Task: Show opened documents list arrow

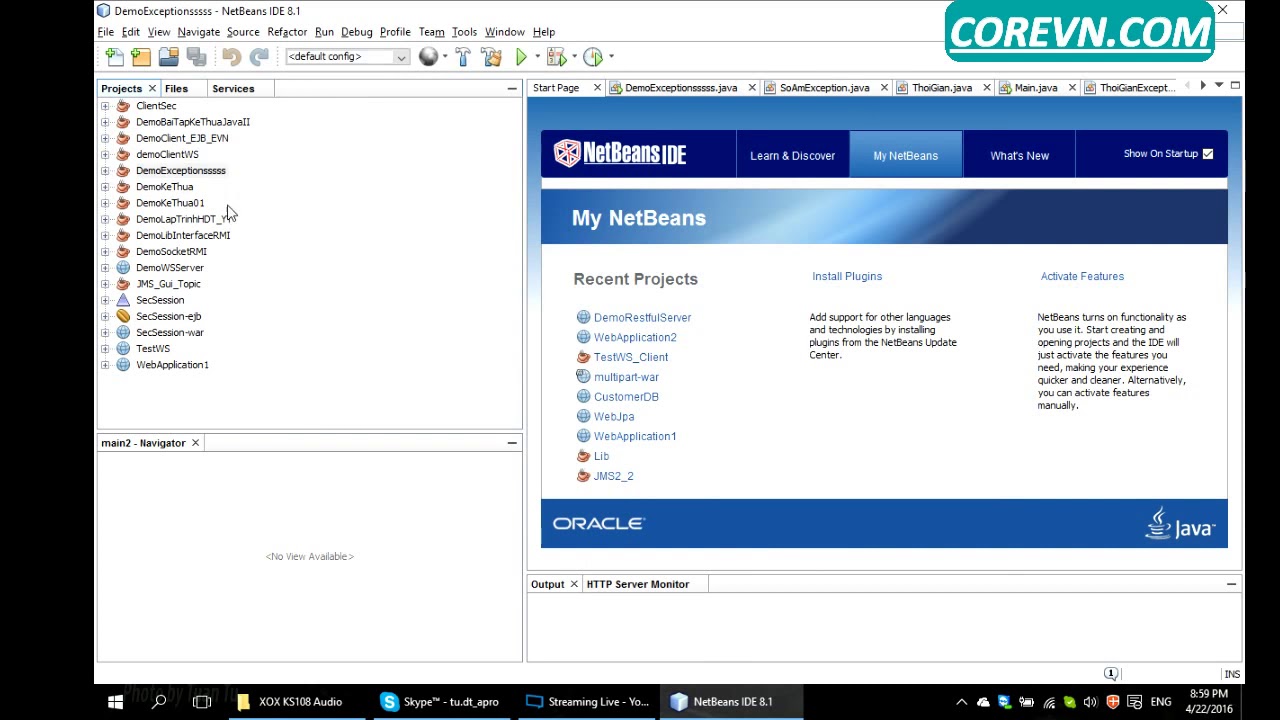Action: point(1219,87)
